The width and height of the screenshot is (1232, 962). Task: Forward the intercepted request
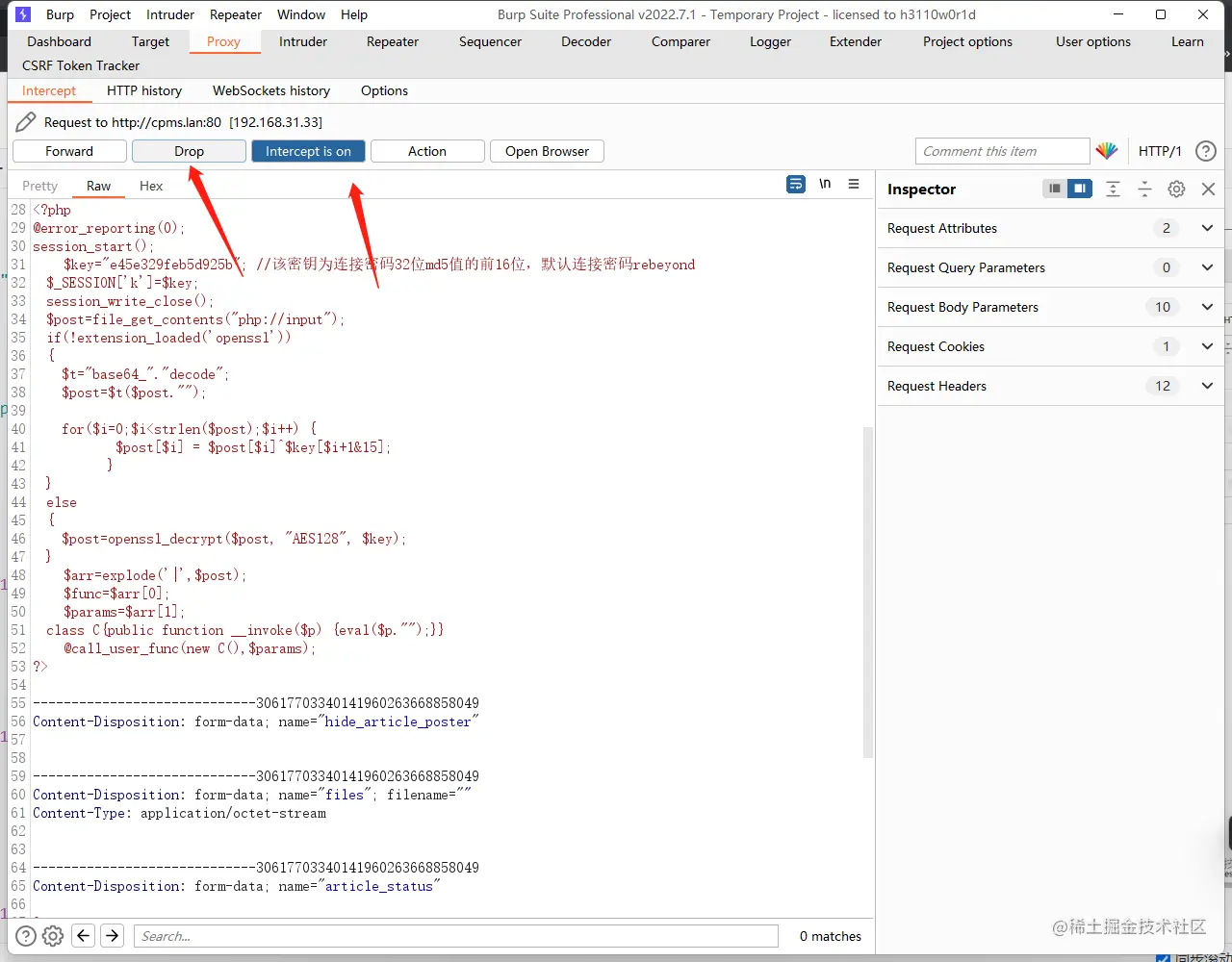click(69, 151)
